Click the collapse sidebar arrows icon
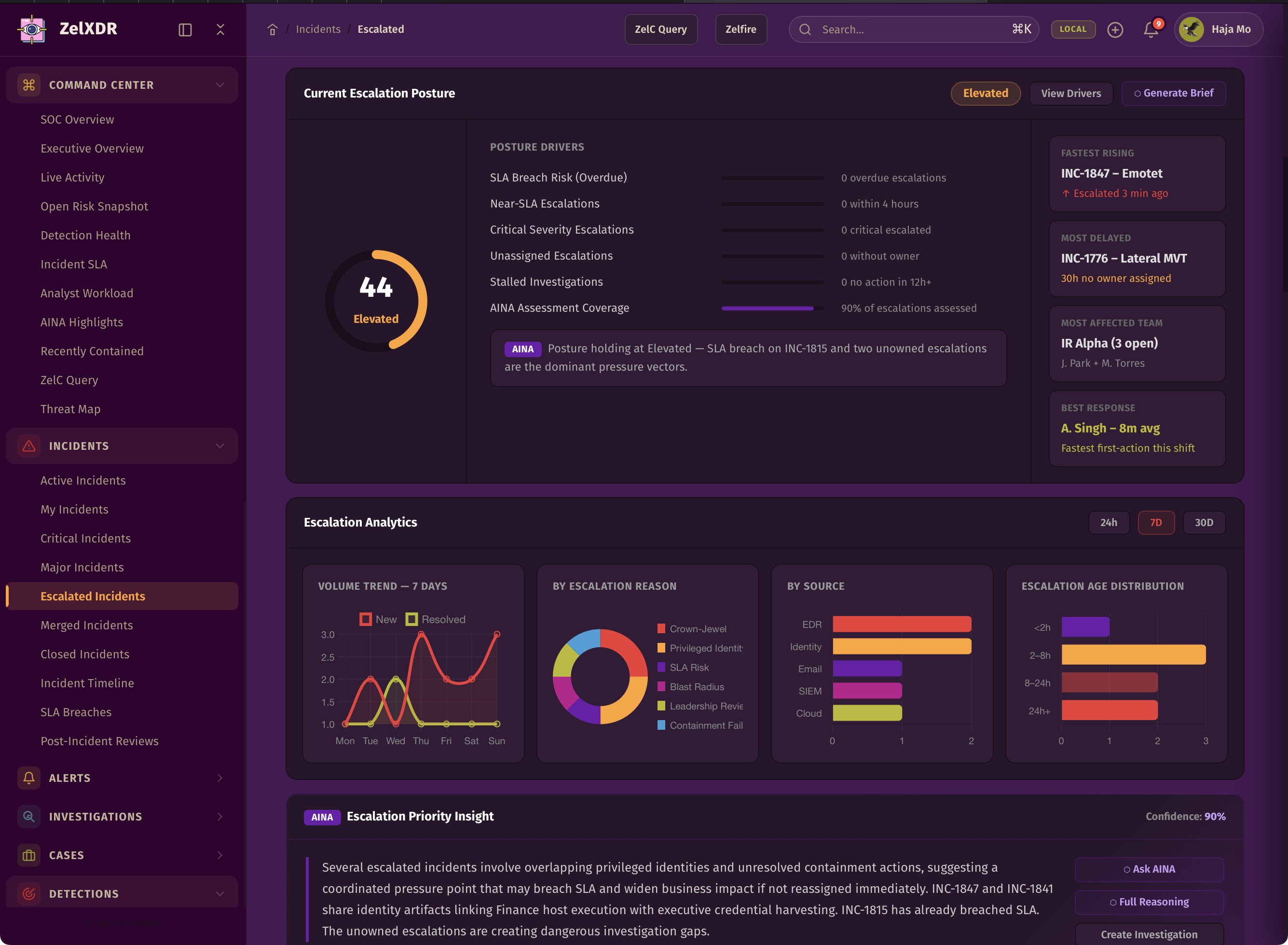This screenshot has height=945, width=1288. [x=220, y=30]
